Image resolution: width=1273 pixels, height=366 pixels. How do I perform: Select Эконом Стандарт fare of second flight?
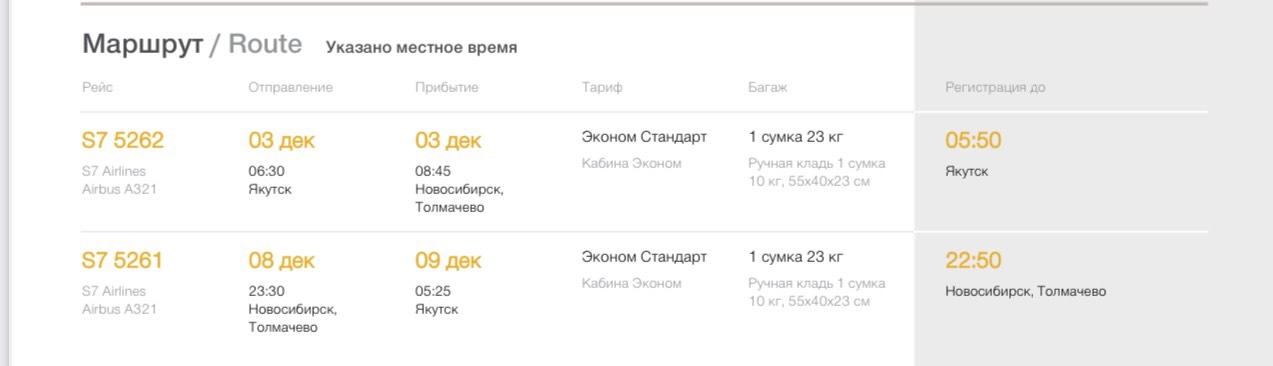[x=644, y=257]
